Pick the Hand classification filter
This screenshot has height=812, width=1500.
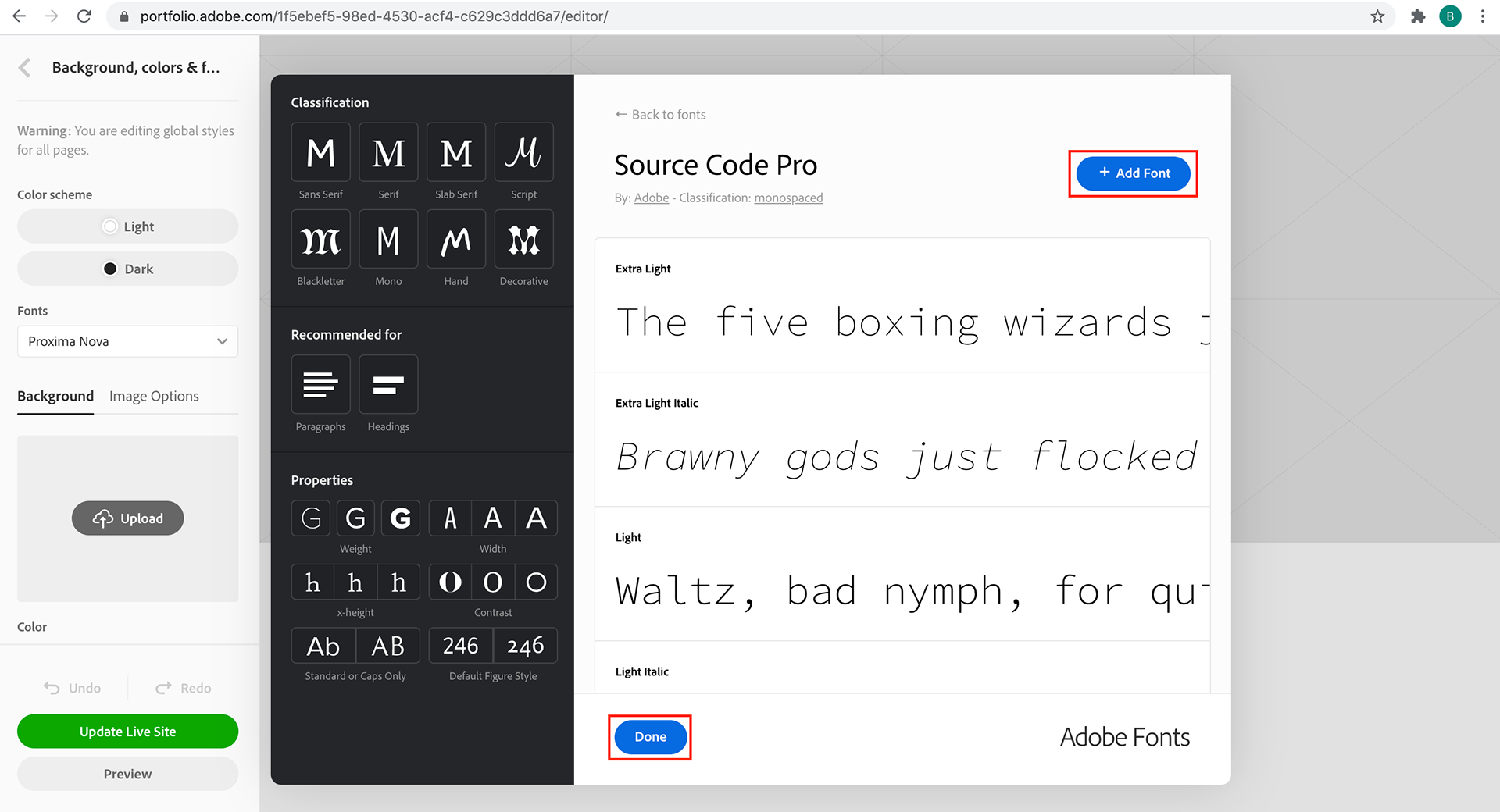[x=455, y=240]
